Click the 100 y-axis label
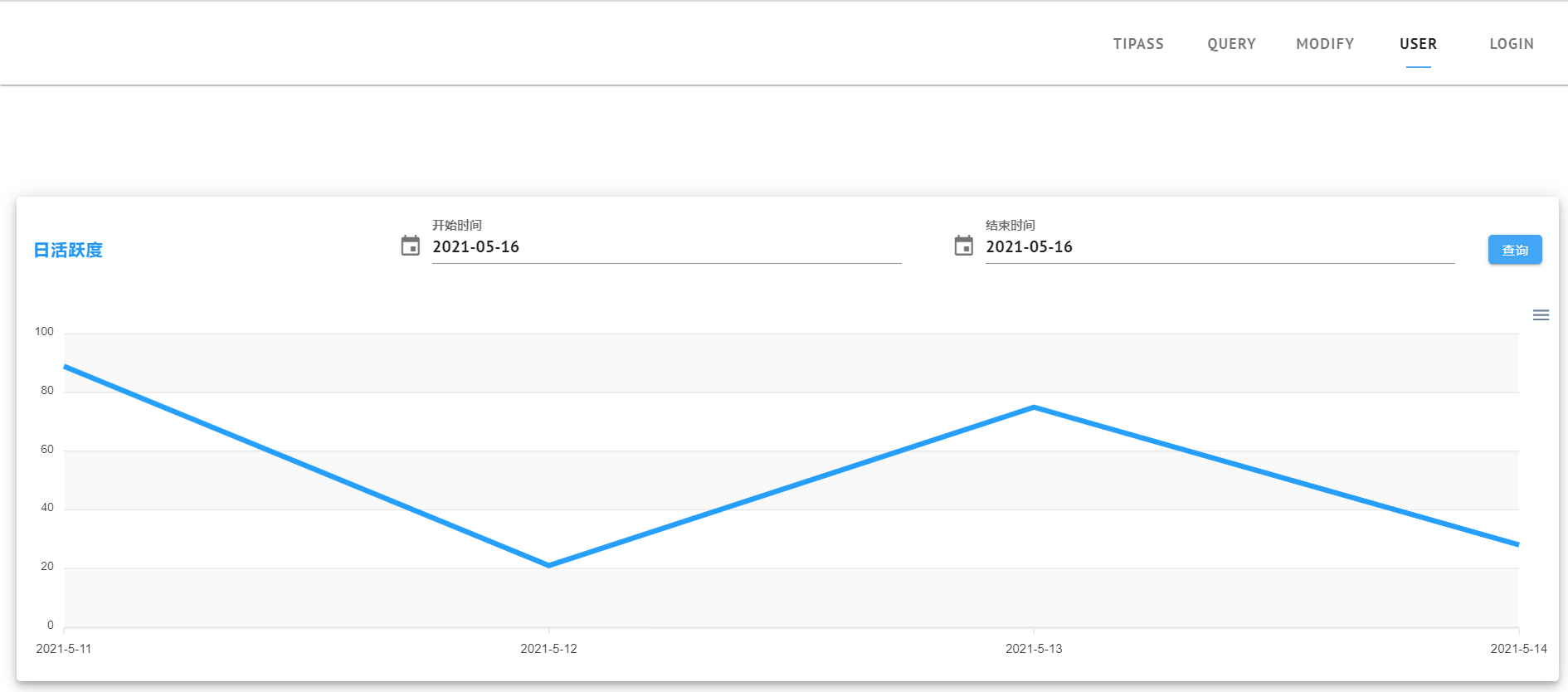This screenshot has width=1568, height=692. point(44,332)
